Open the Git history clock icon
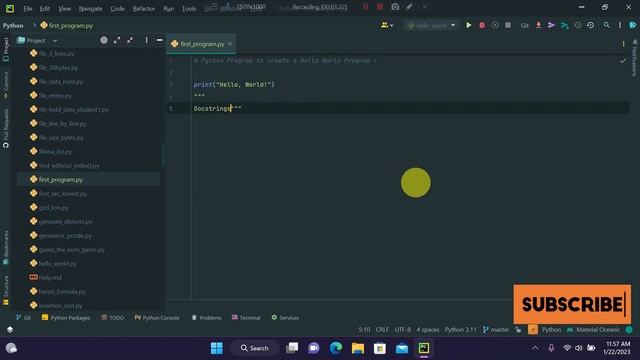Viewport: 640px width, 360px height. 578,25
